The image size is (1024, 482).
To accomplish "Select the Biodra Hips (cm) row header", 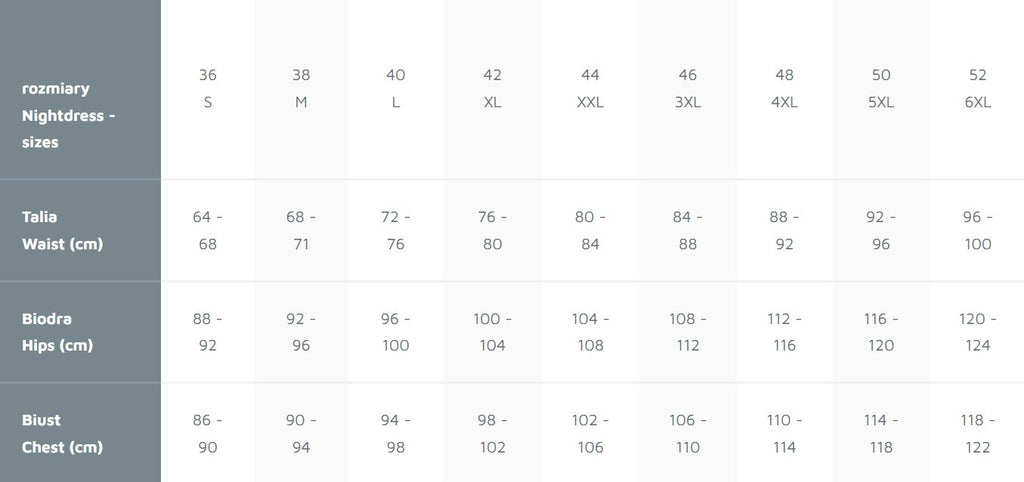I will click(58, 332).
